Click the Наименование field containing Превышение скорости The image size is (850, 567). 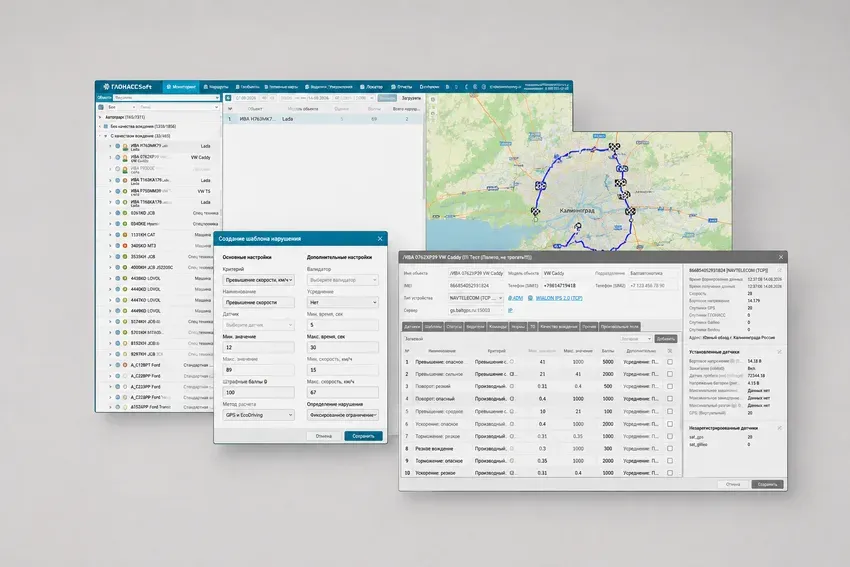(259, 302)
